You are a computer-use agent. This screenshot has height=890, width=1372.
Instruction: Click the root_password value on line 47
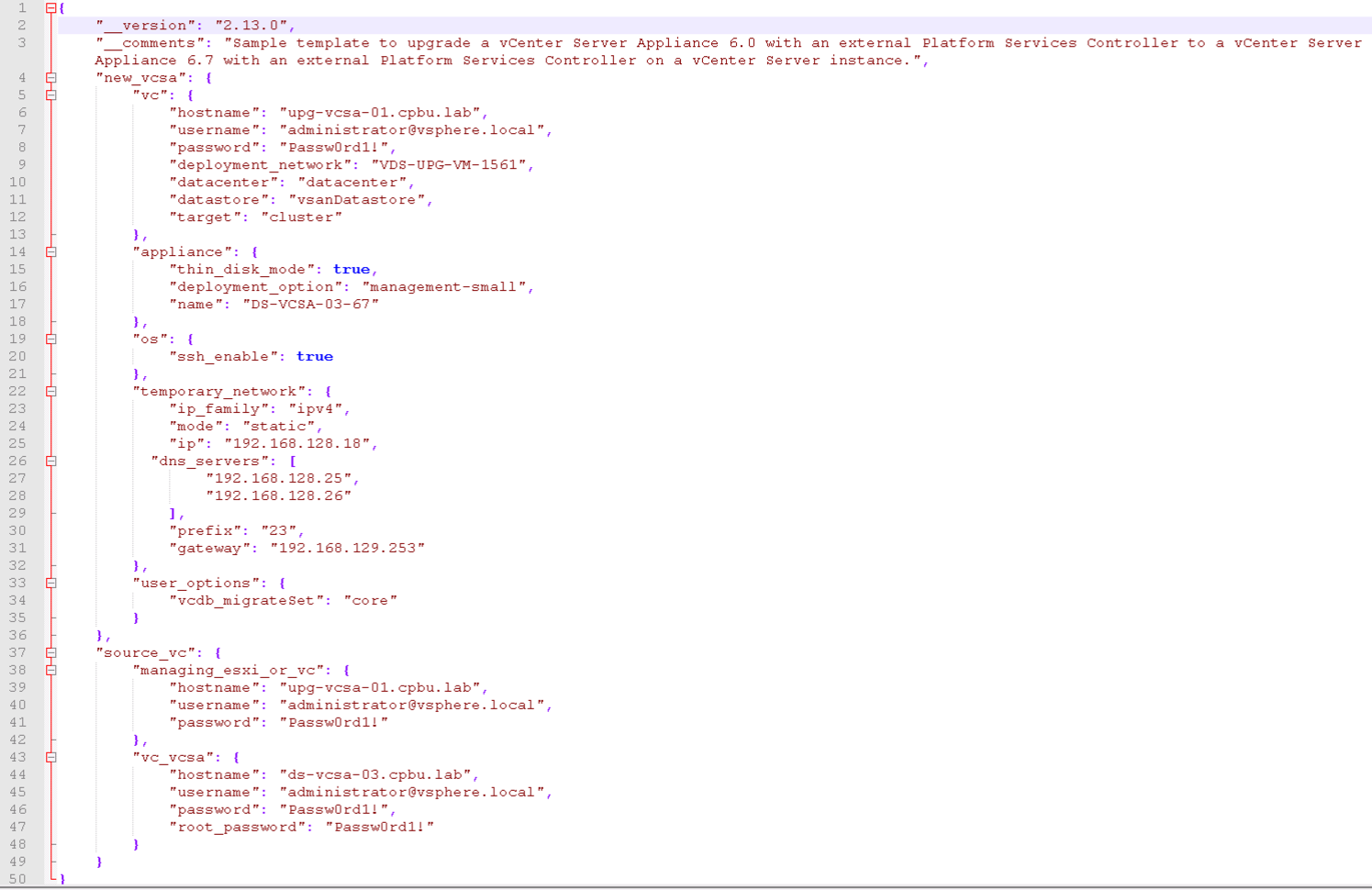pyautogui.click(x=380, y=828)
